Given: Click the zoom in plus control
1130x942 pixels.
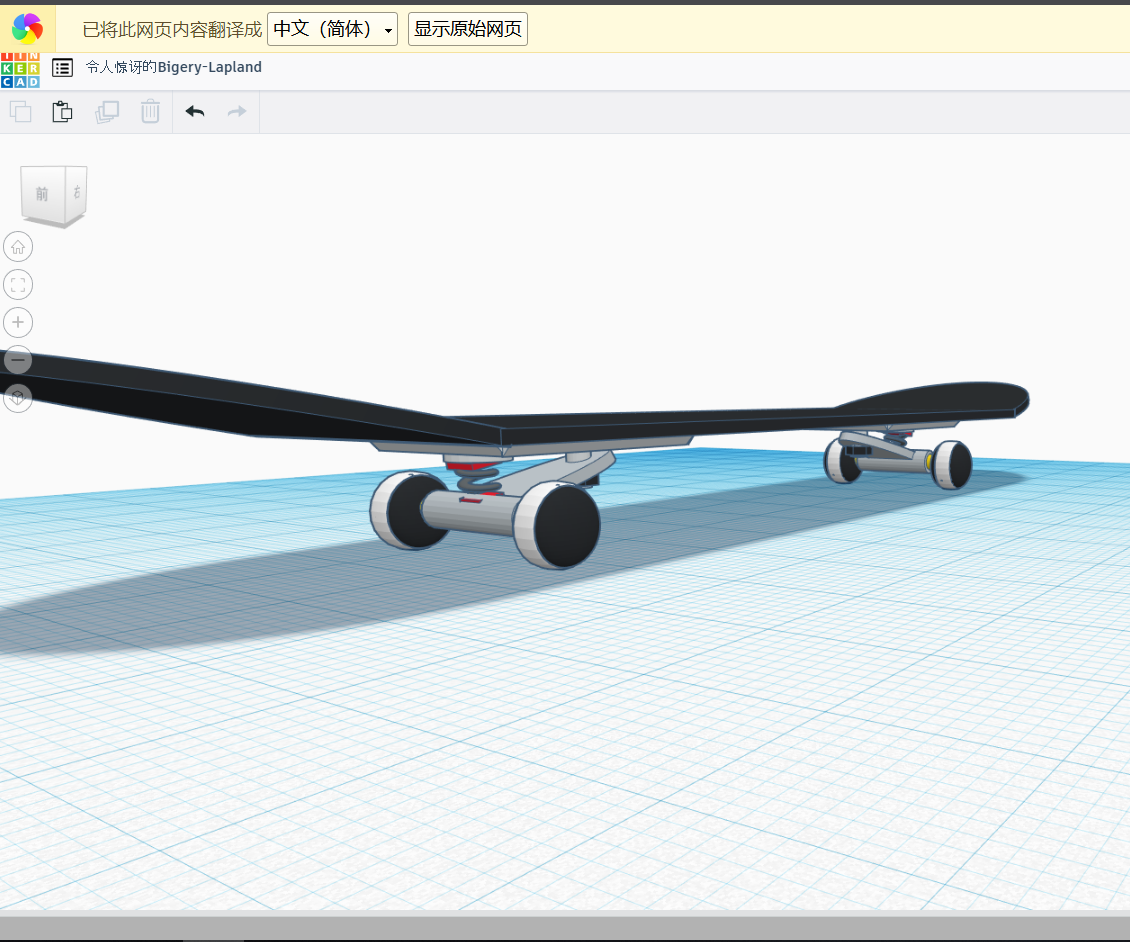Looking at the screenshot, I should coord(17,322).
